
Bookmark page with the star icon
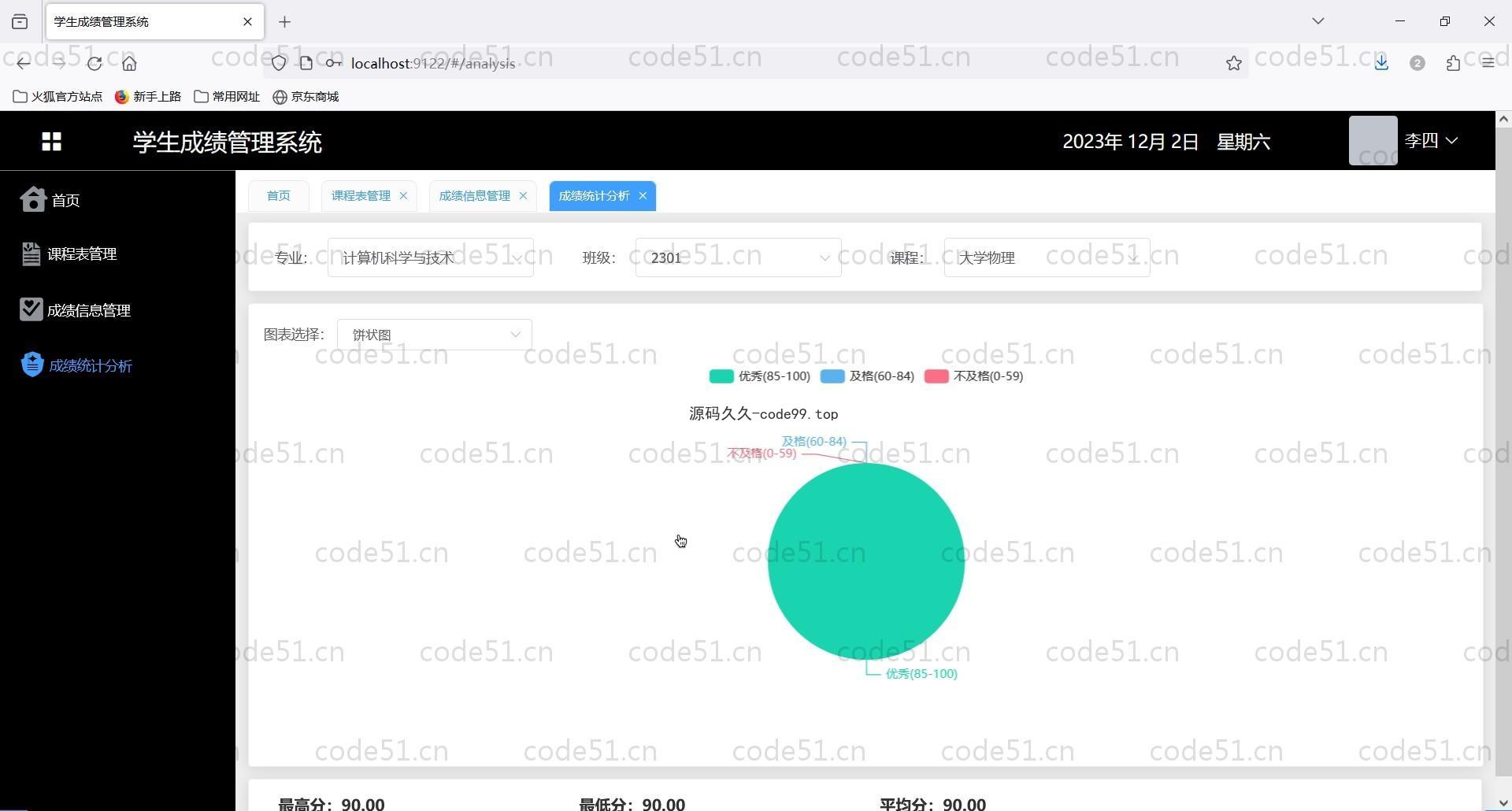pyautogui.click(x=1234, y=63)
